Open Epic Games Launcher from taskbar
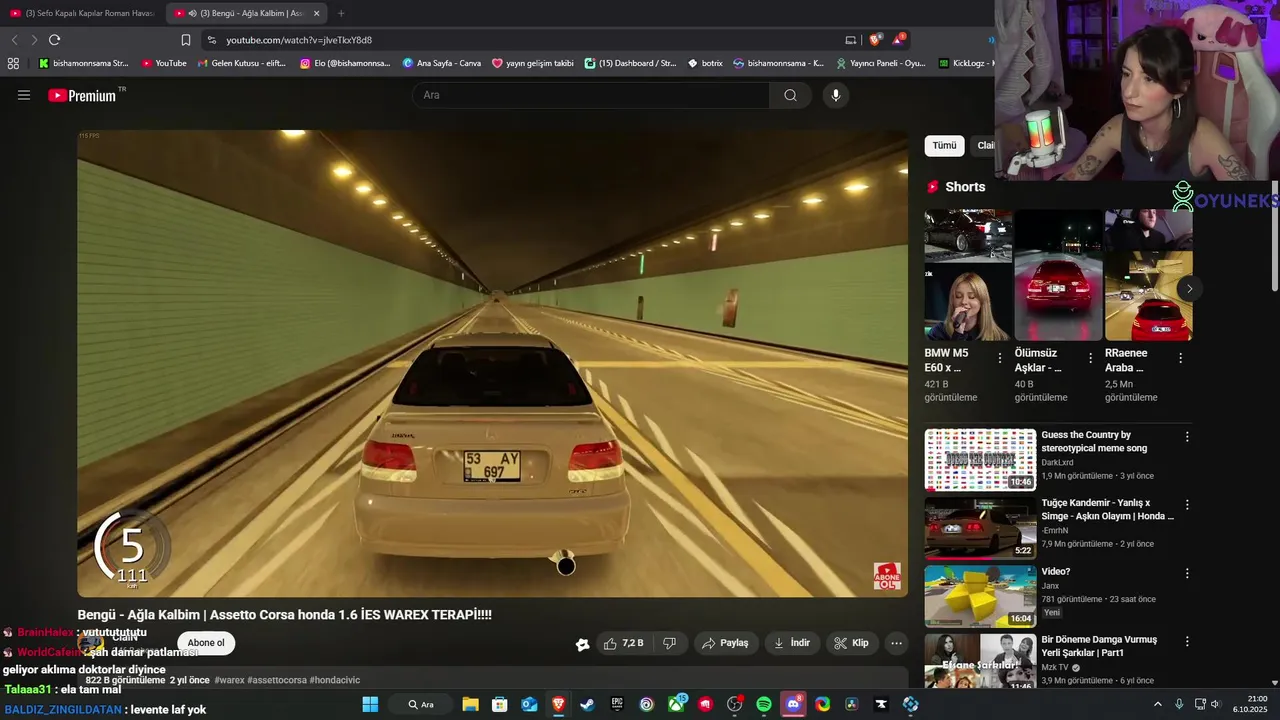 tap(617, 704)
